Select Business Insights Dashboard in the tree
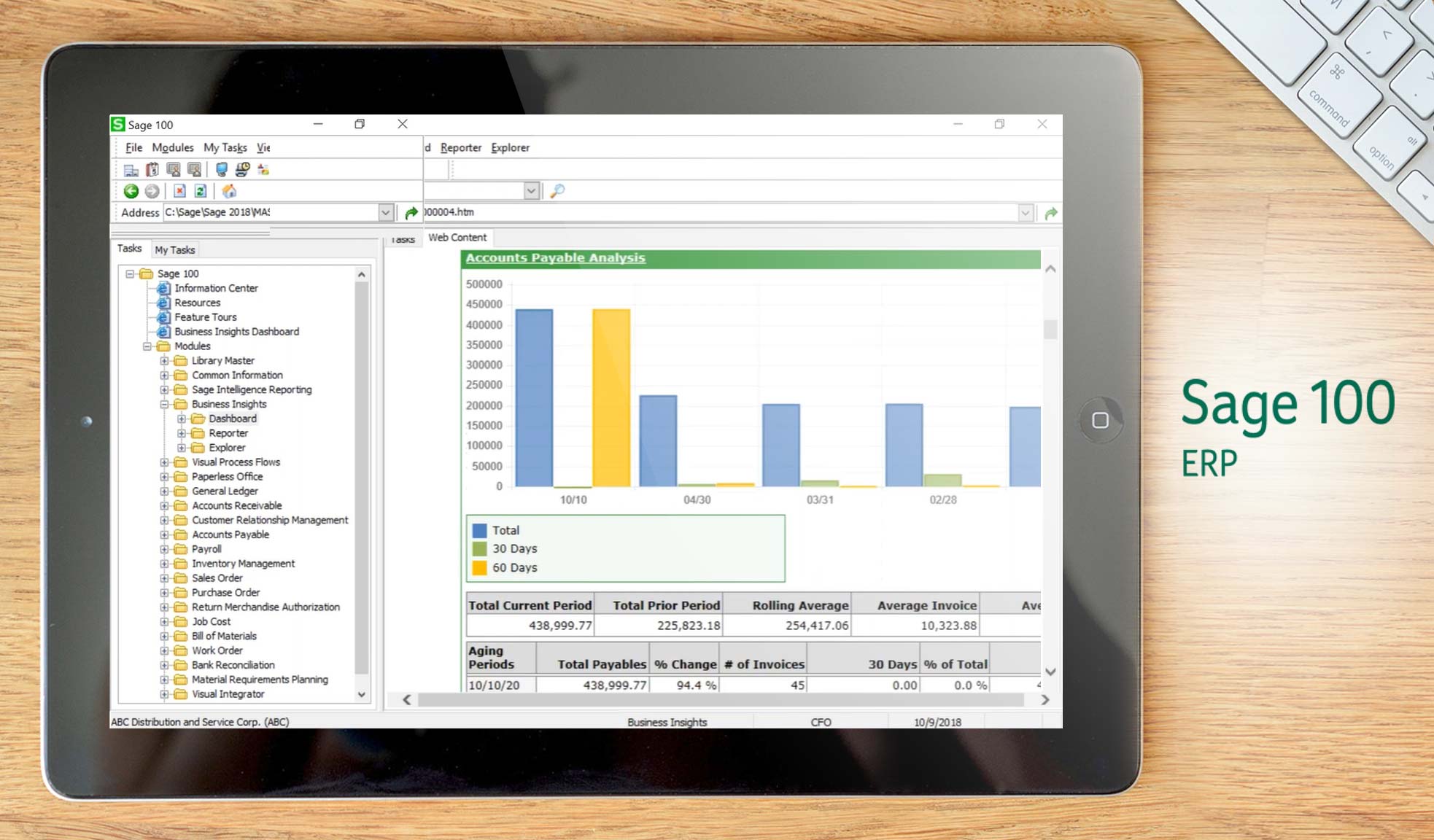This screenshot has height=840, width=1434. pyautogui.click(x=236, y=331)
